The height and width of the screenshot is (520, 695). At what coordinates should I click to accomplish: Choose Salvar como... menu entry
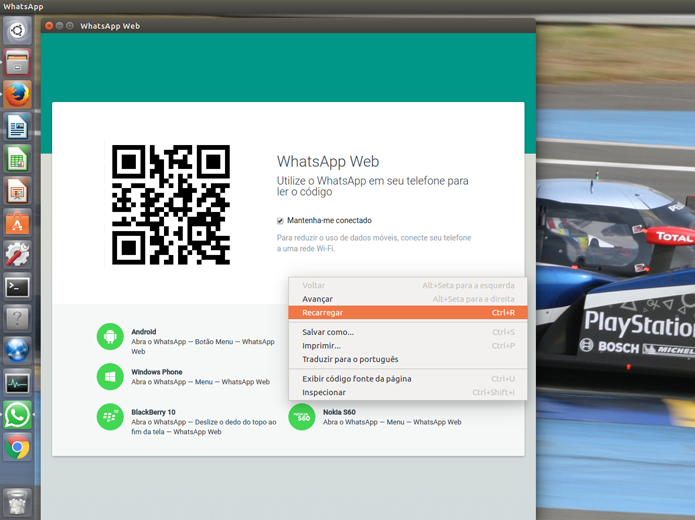[408, 332]
